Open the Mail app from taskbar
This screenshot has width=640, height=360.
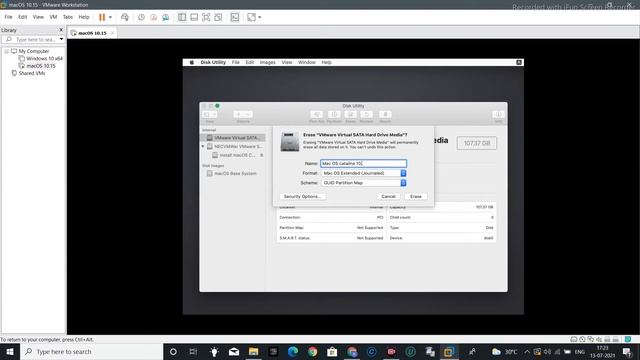coord(234,351)
